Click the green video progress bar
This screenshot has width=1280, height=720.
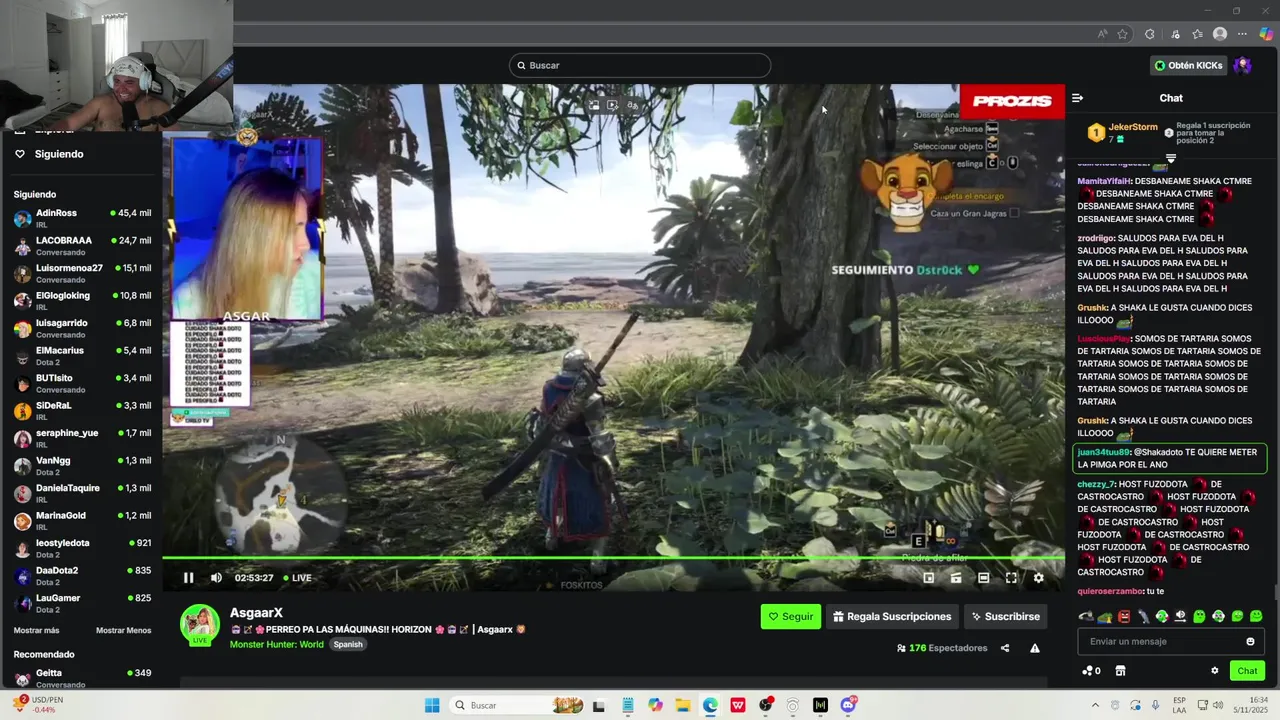point(613,558)
